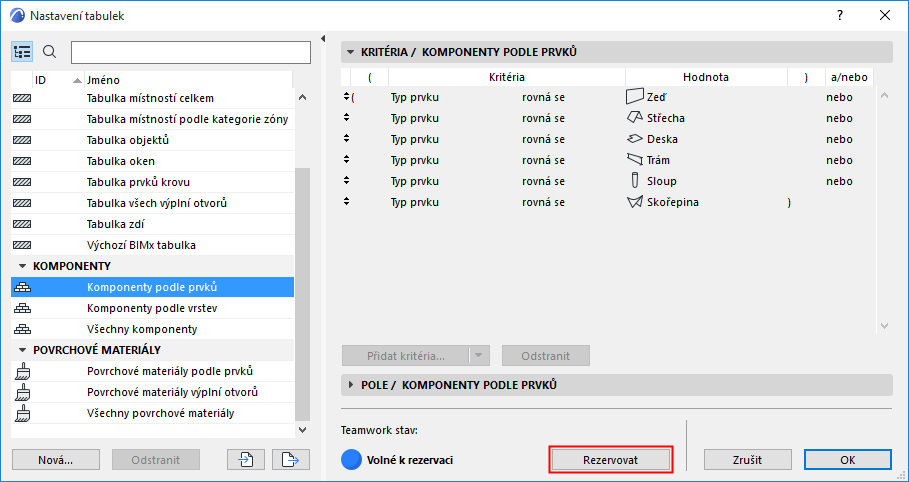Click the Skořepina shell element icon
Viewport: 909px width, 482px height.
[632, 202]
